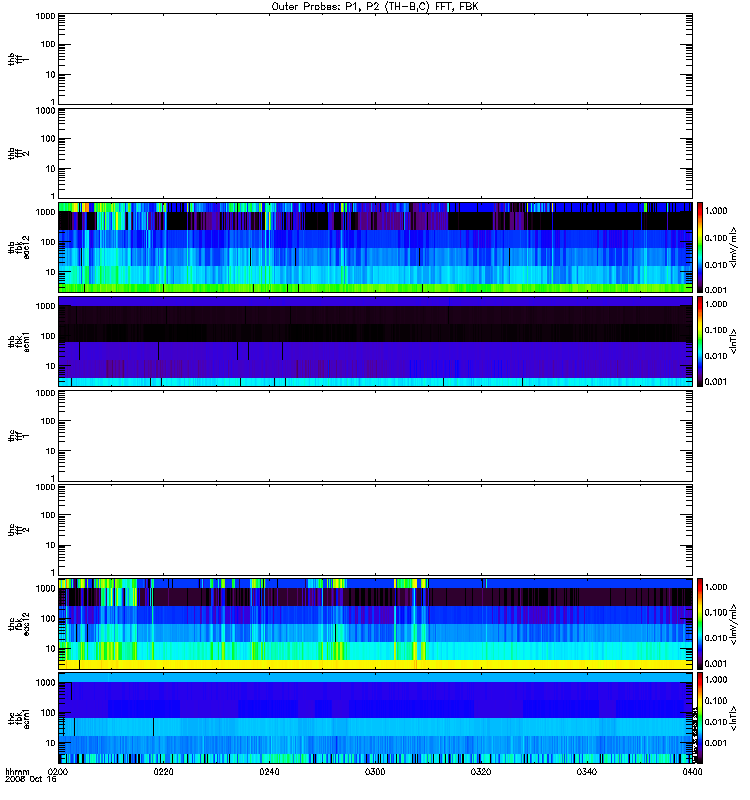Click the 'thb fff 2' y-axis title
This screenshot has height=800, width=750.
coord(18,153)
